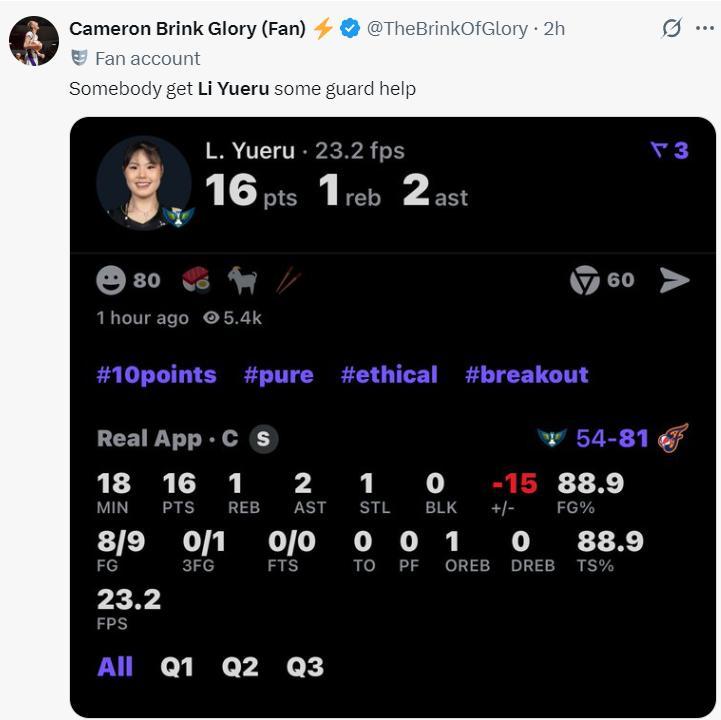Click the smiley face reaction icon
Image resolution: width=721 pixels, height=720 pixels.
click(x=111, y=280)
